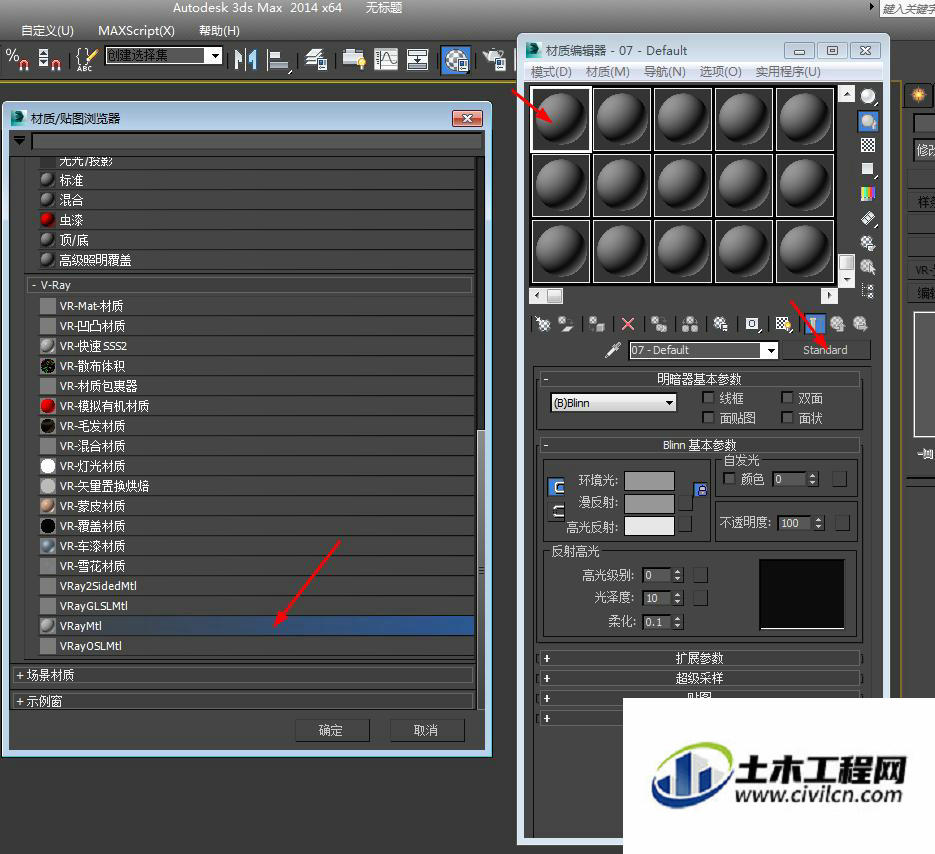
Task: Click the Align tool in main toolbar
Action: (x=278, y=60)
